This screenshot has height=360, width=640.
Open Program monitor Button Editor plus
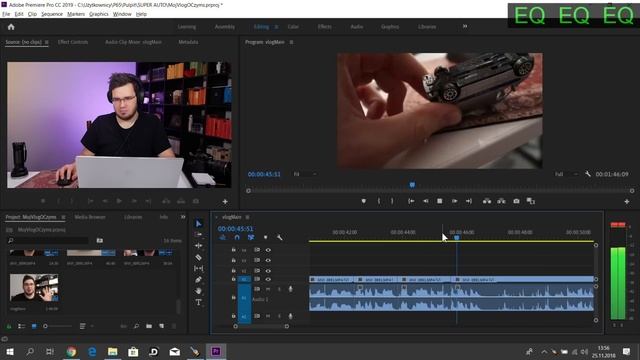coord(627,202)
